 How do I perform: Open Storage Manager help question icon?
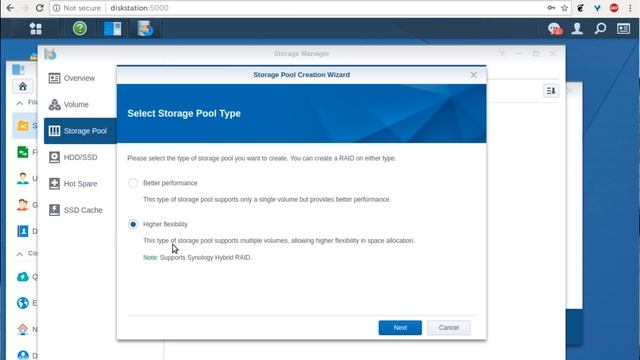(502, 53)
